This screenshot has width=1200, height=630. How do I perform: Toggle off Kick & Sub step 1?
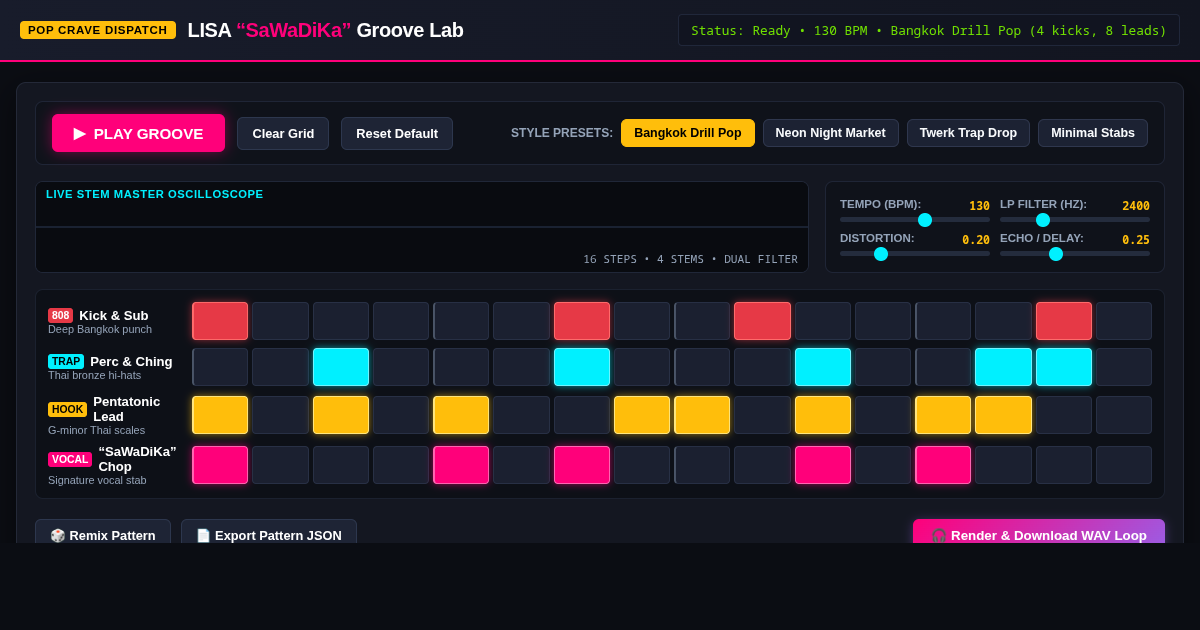[x=220, y=321]
